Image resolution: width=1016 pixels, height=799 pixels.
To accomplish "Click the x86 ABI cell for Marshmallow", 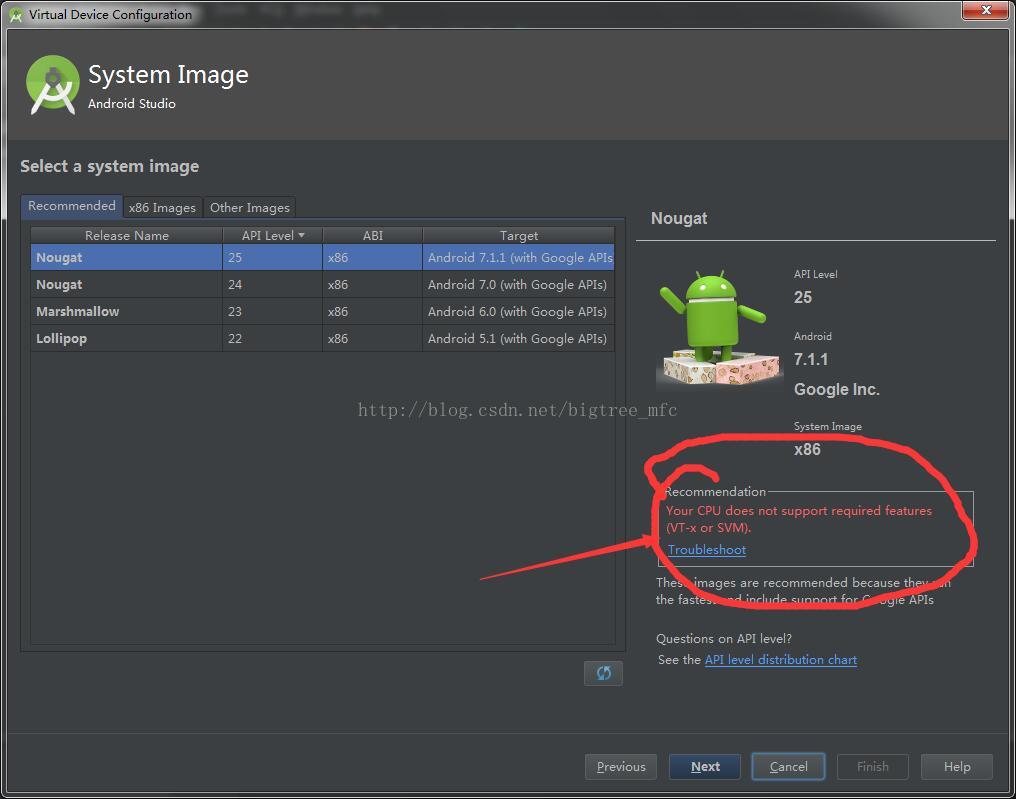I will point(373,312).
